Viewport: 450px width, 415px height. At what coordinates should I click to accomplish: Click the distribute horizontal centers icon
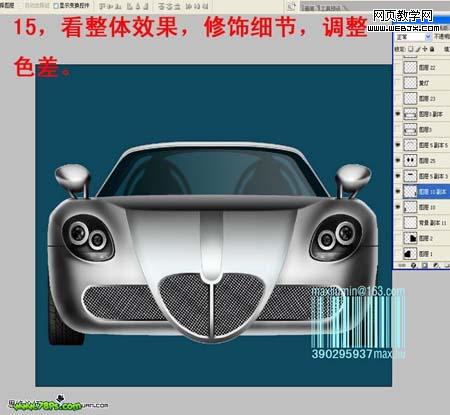click(197, 7)
